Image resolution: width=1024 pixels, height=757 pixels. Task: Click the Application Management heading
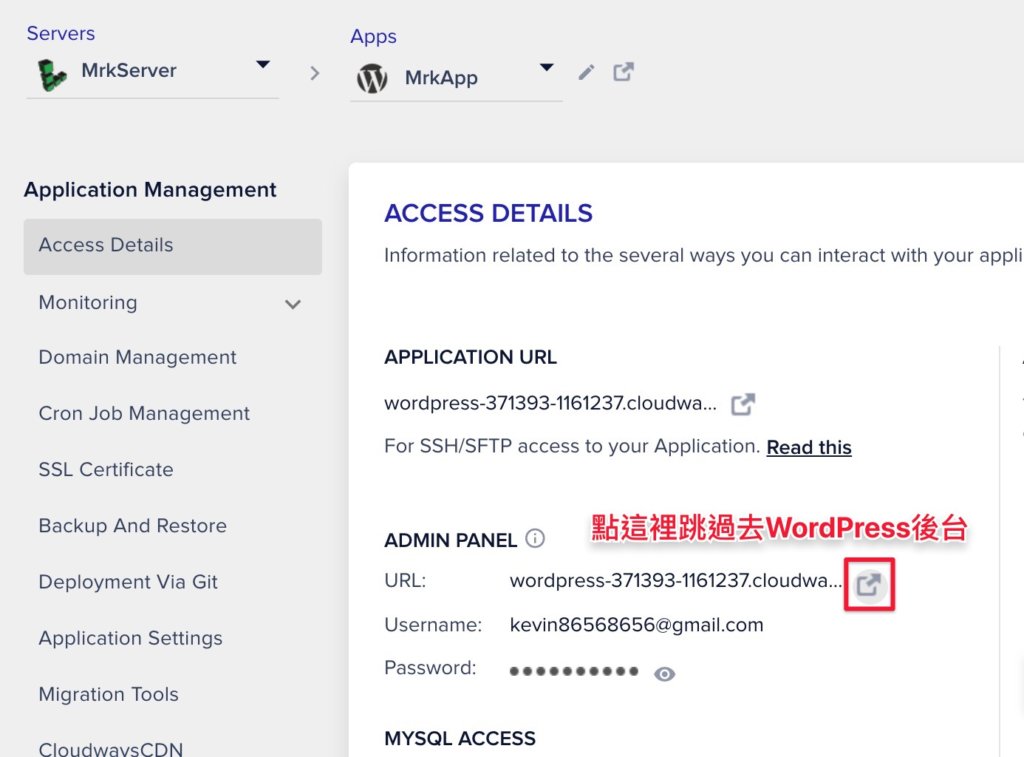150,190
